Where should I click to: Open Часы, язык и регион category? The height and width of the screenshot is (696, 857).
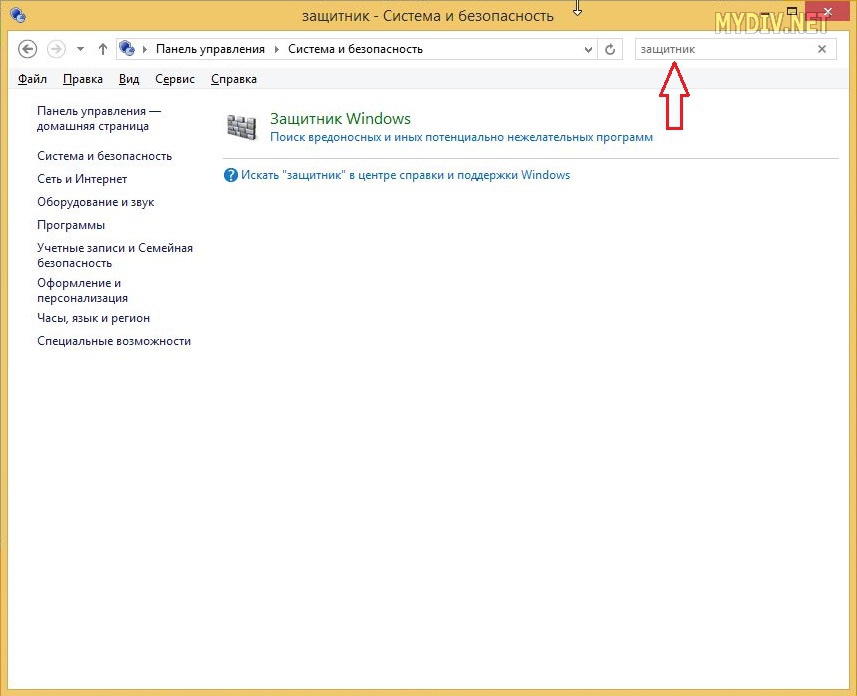point(93,318)
